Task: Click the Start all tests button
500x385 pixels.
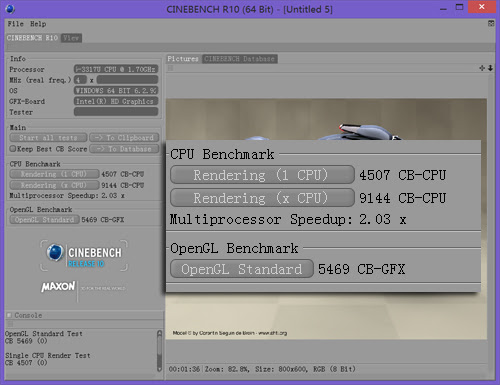Action: click(48, 138)
